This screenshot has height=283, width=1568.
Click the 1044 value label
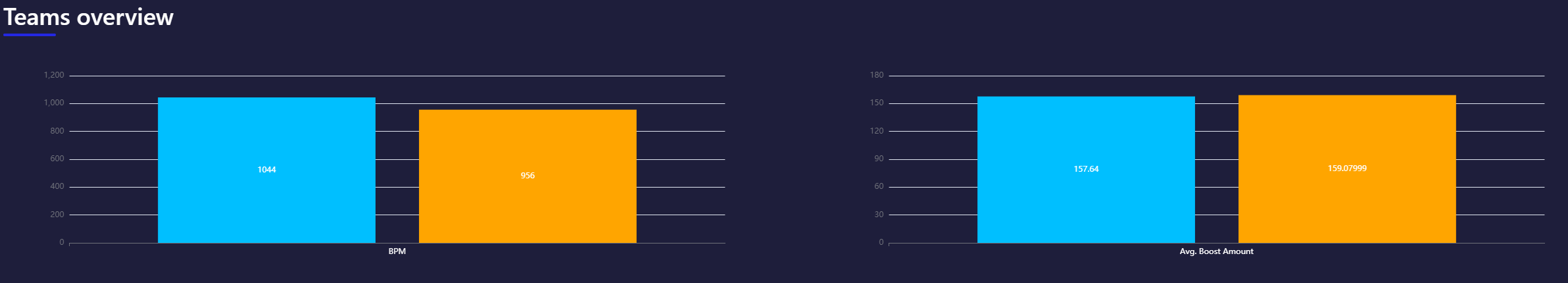point(266,170)
